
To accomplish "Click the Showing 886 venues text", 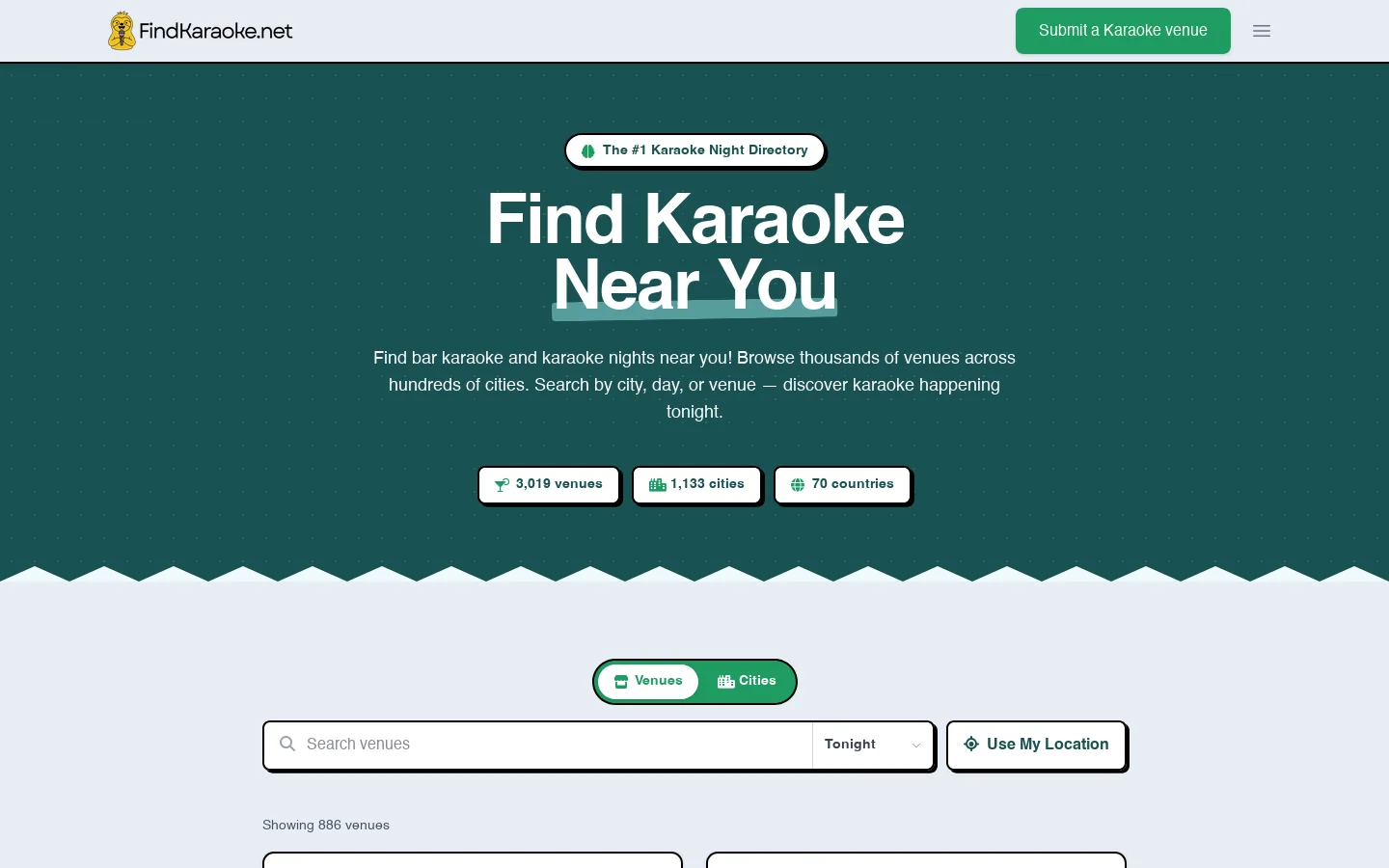I will [326, 826].
